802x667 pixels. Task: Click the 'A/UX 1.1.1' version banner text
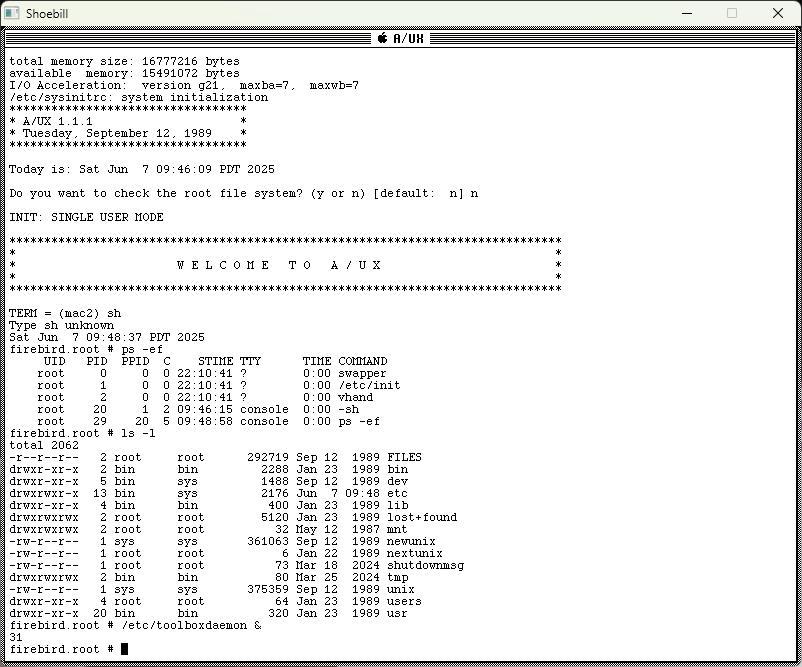click(58, 121)
